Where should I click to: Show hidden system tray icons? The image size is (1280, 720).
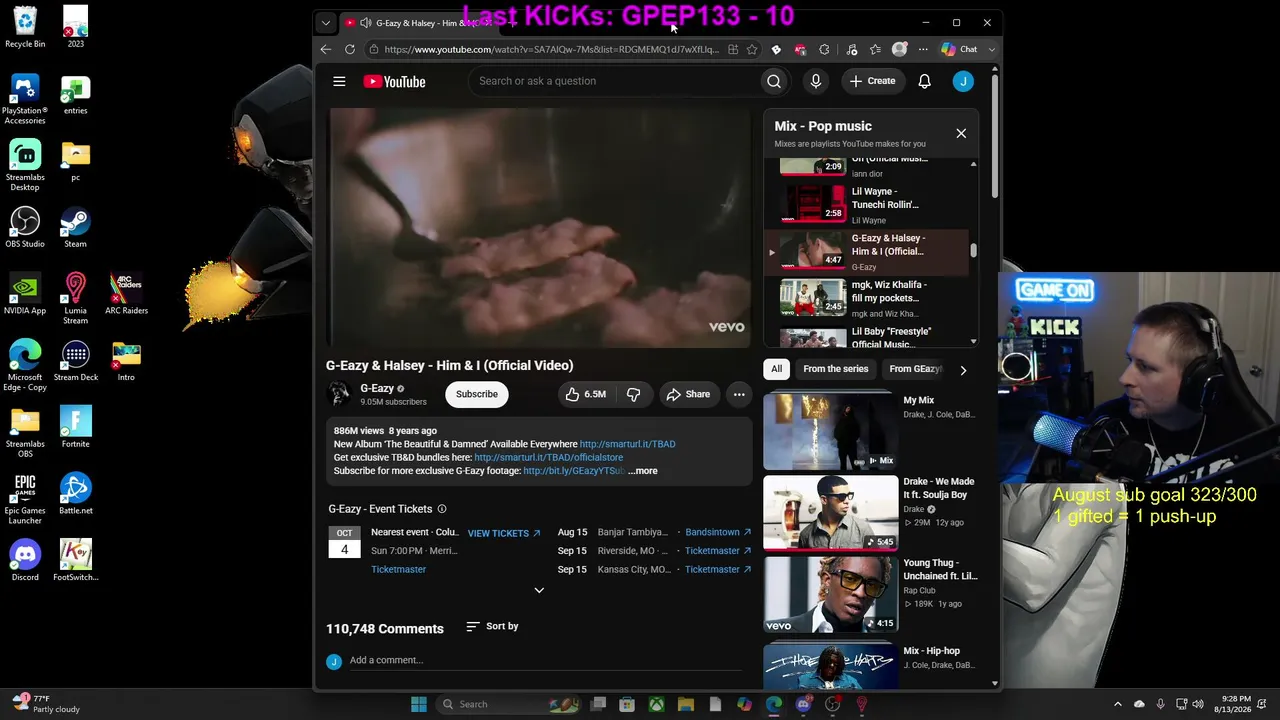click(x=1118, y=704)
